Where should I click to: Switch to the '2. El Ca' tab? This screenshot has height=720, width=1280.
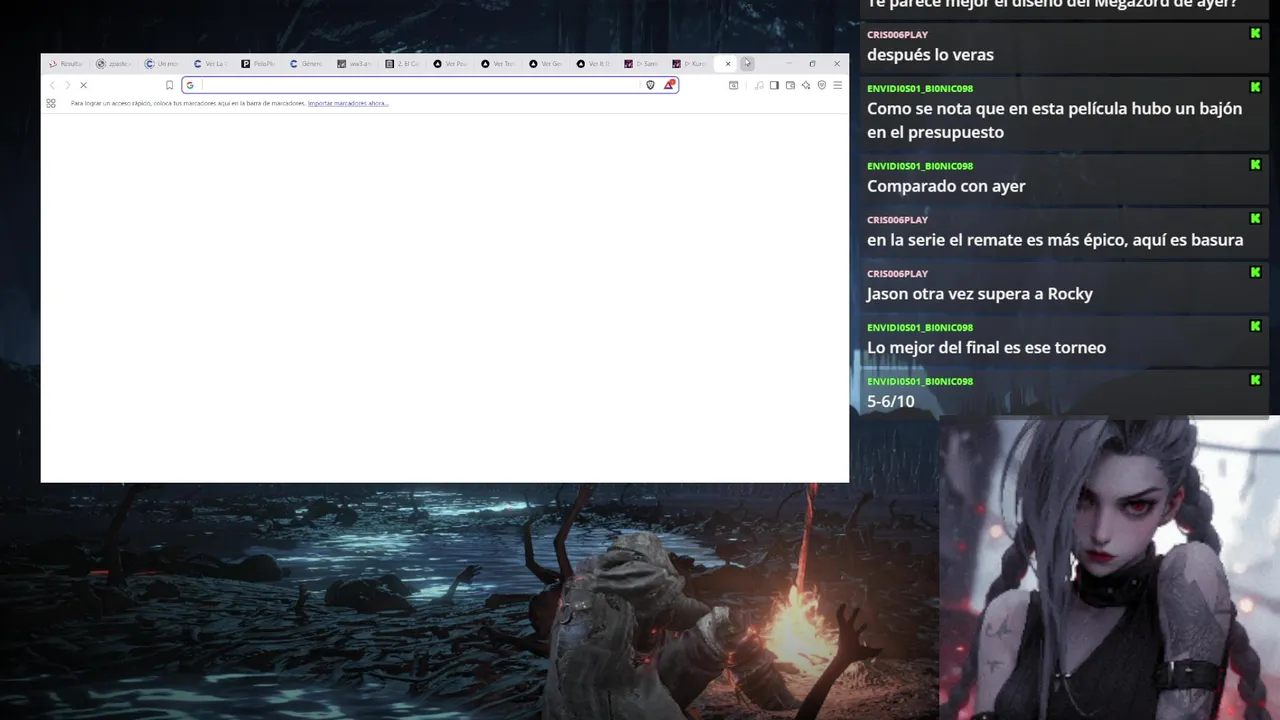[403, 64]
